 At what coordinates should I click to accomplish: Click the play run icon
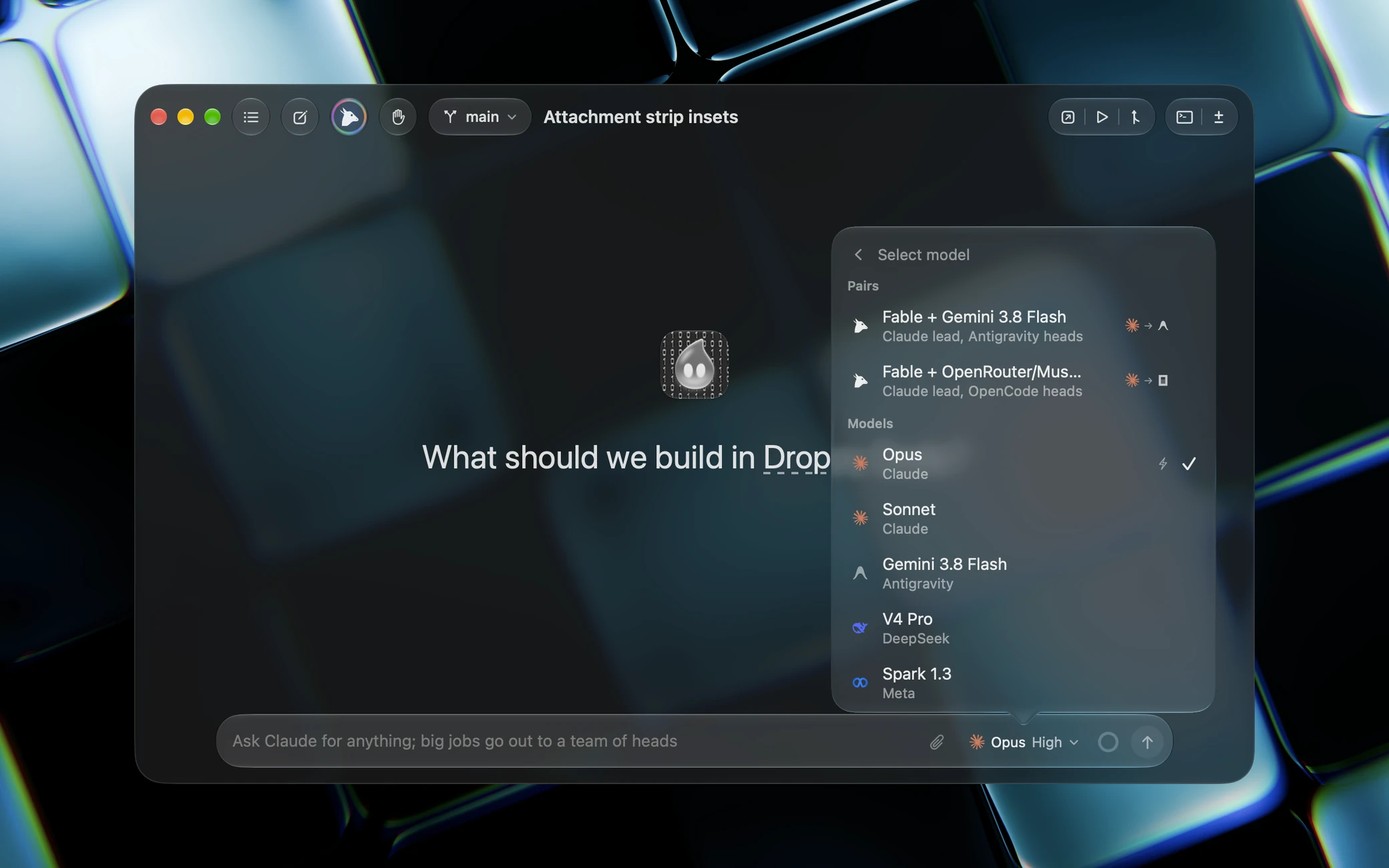pos(1102,117)
